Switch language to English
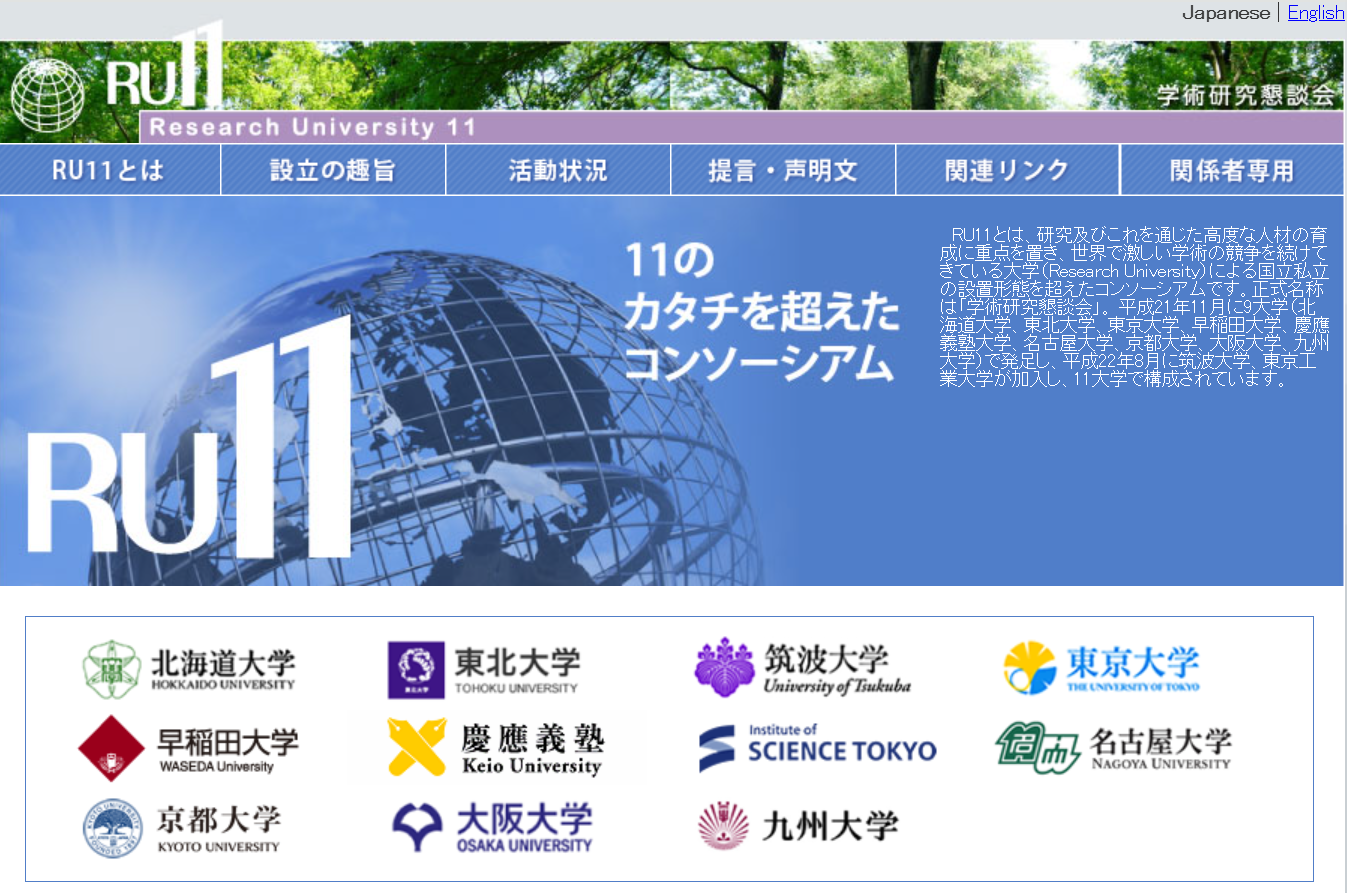 (1316, 13)
